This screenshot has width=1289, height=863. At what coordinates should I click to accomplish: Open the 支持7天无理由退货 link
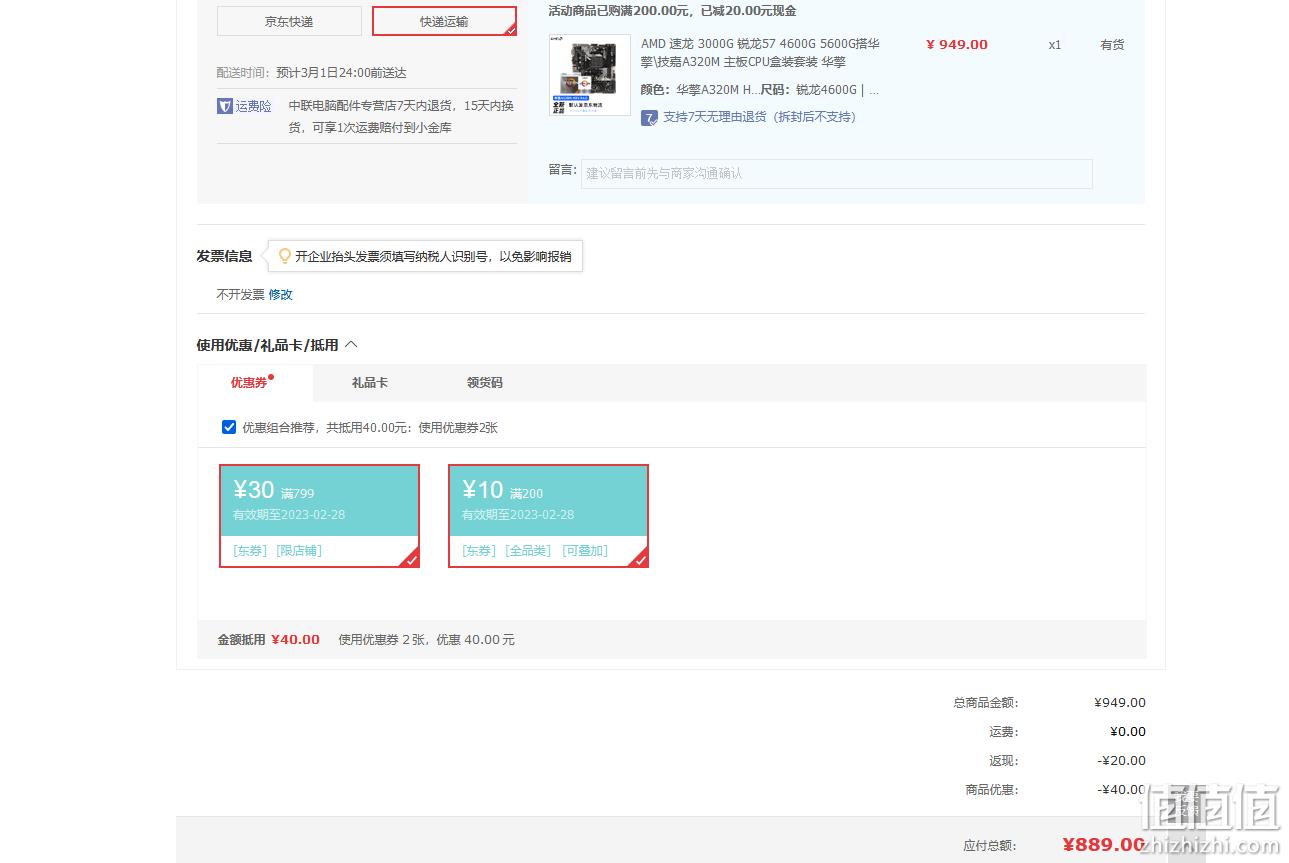coord(760,117)
